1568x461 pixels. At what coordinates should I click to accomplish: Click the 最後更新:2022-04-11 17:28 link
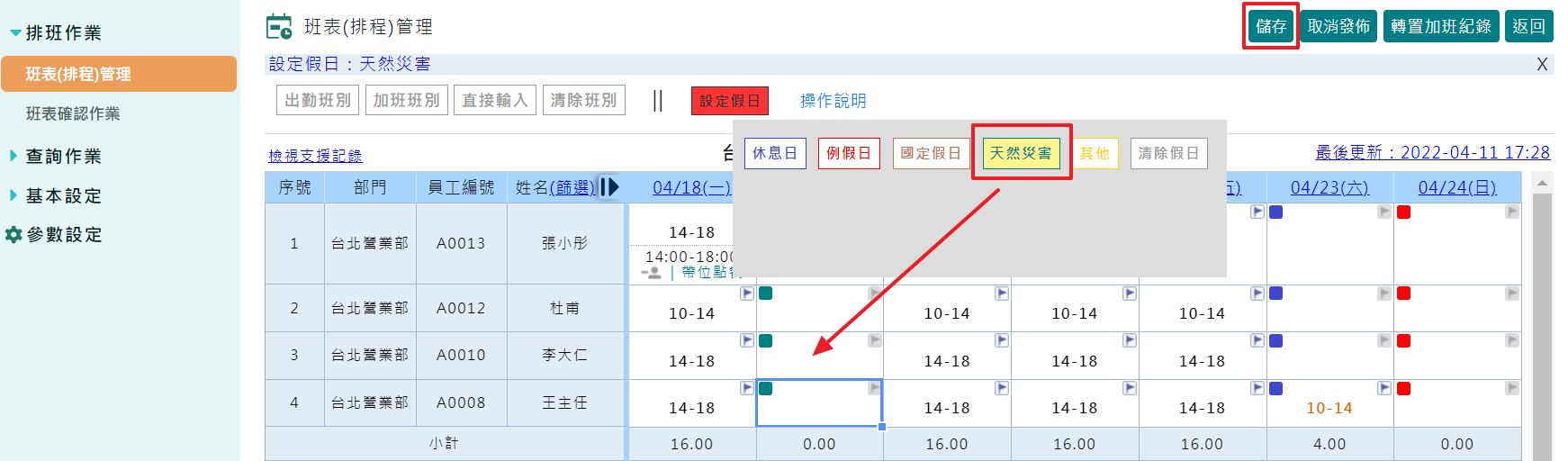point(1433,152)
